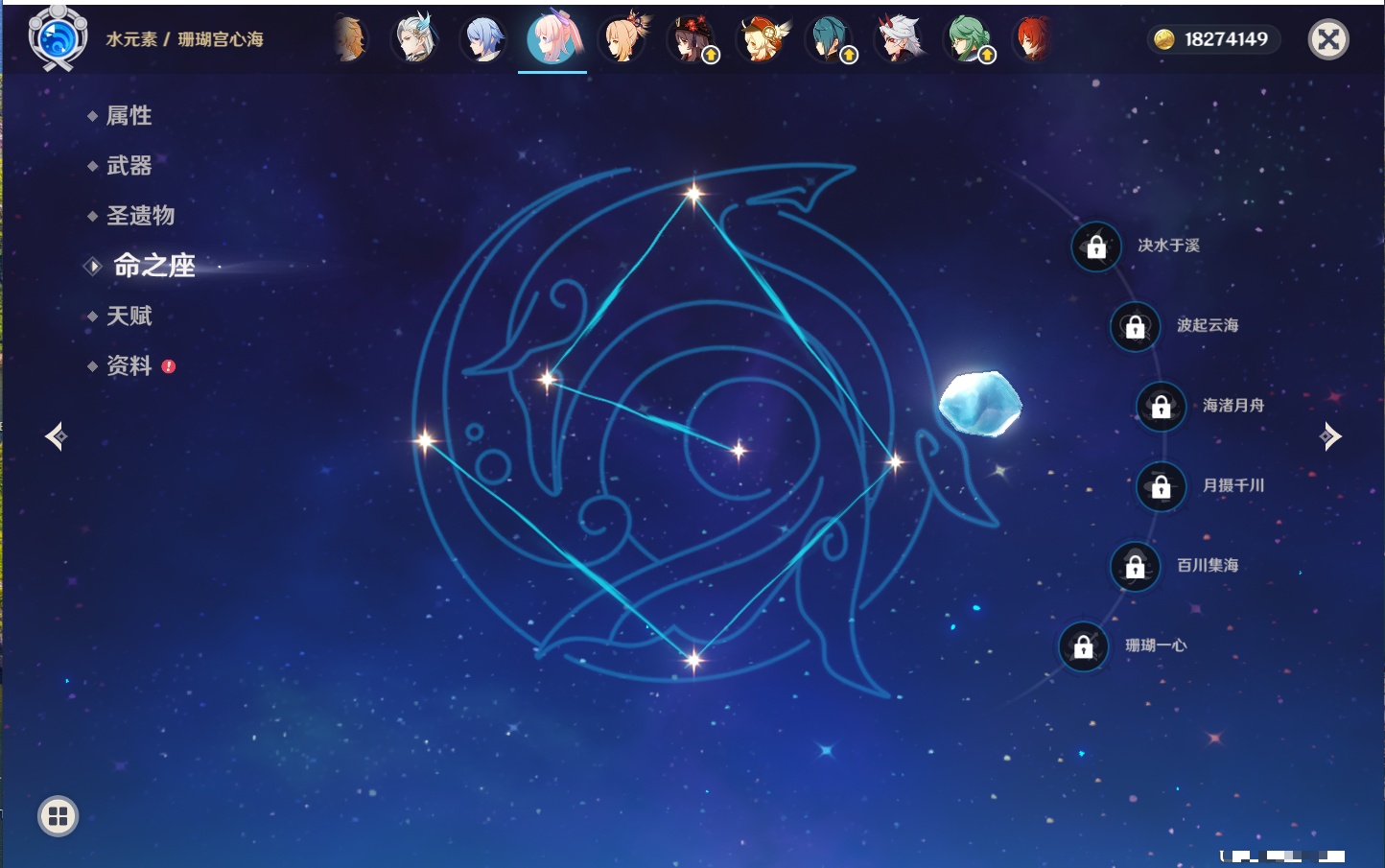Open the grid menu button at bottom-left

58,816
